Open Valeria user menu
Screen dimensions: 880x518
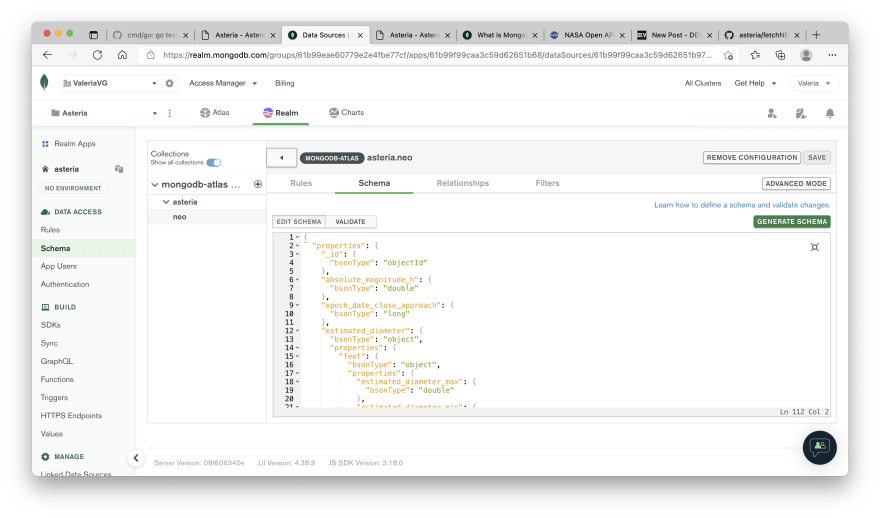pos(814,83)
